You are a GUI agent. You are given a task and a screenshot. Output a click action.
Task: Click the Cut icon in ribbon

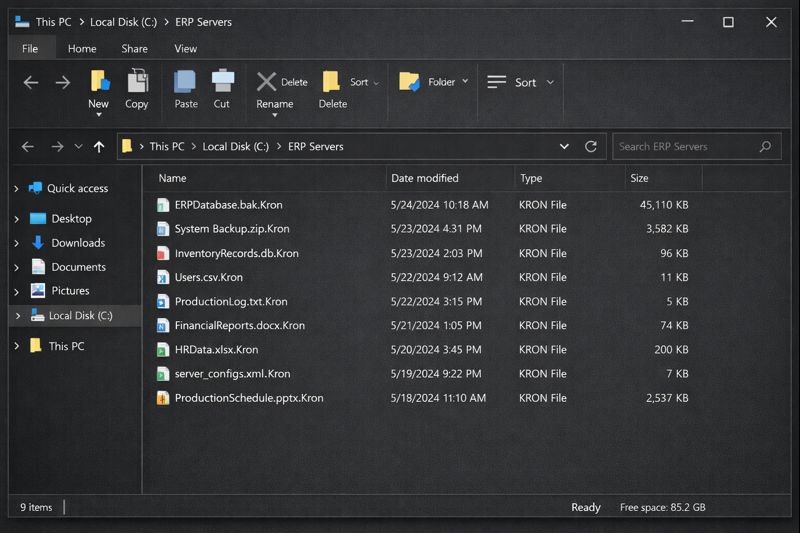coord(222,82)
